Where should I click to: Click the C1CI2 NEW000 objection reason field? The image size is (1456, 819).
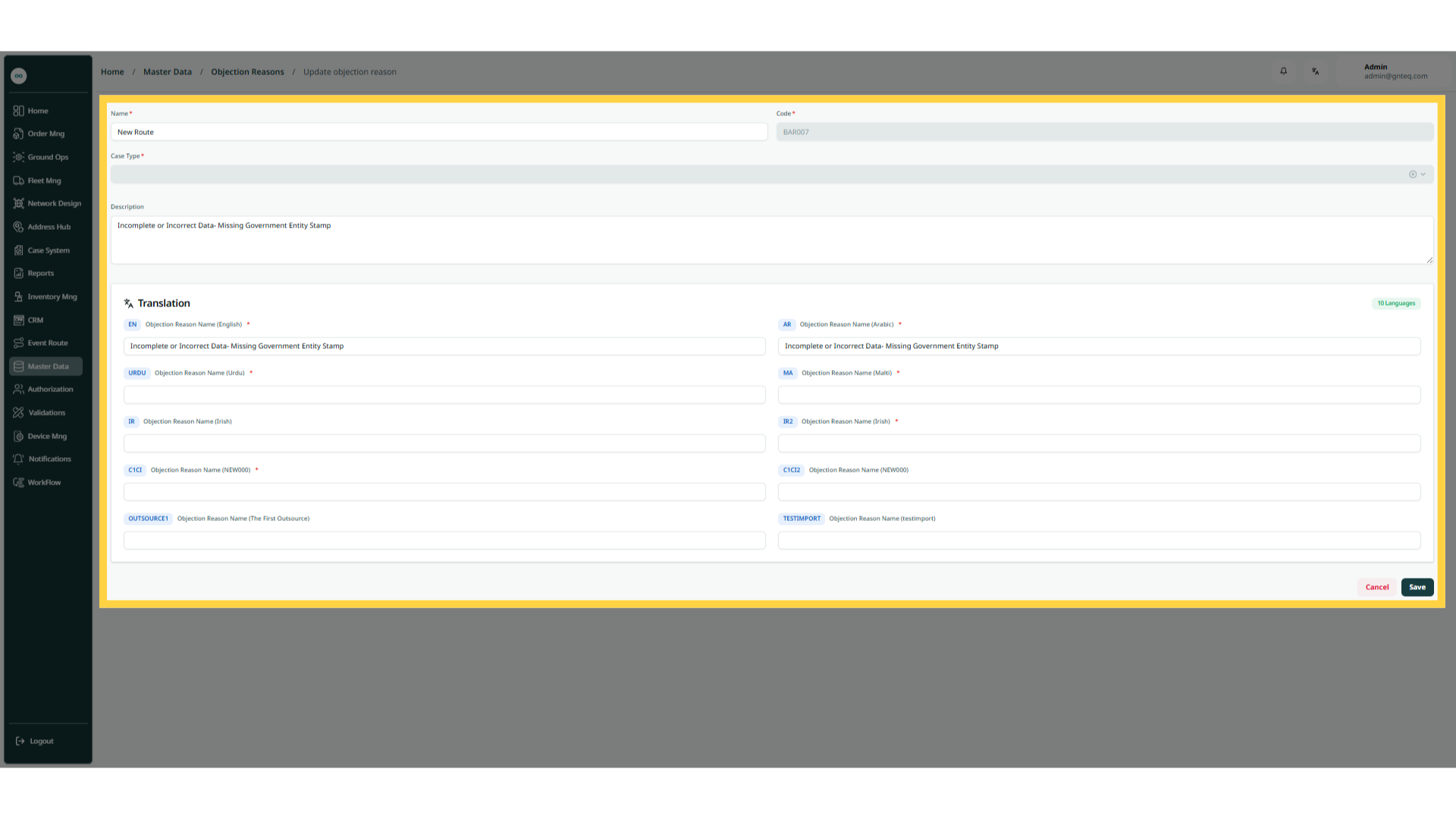[1100, 491]
